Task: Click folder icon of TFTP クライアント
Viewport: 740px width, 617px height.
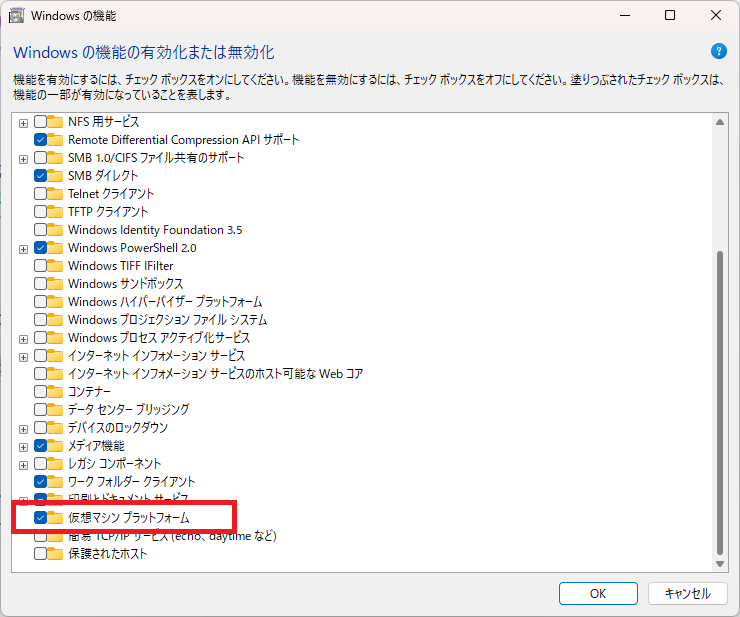Action: 55,211
